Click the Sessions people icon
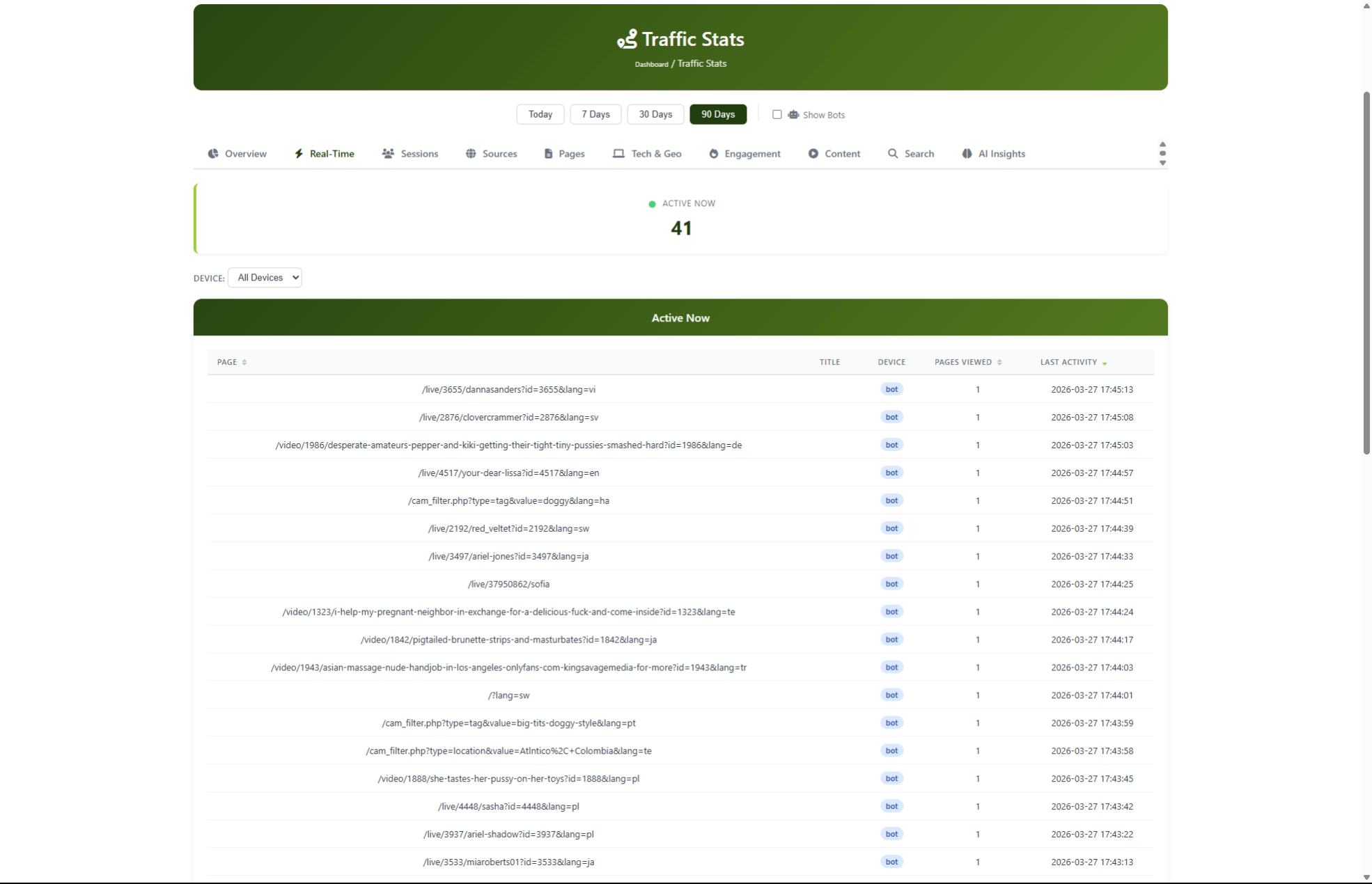The image size is (1372, 884). (388, 153)
